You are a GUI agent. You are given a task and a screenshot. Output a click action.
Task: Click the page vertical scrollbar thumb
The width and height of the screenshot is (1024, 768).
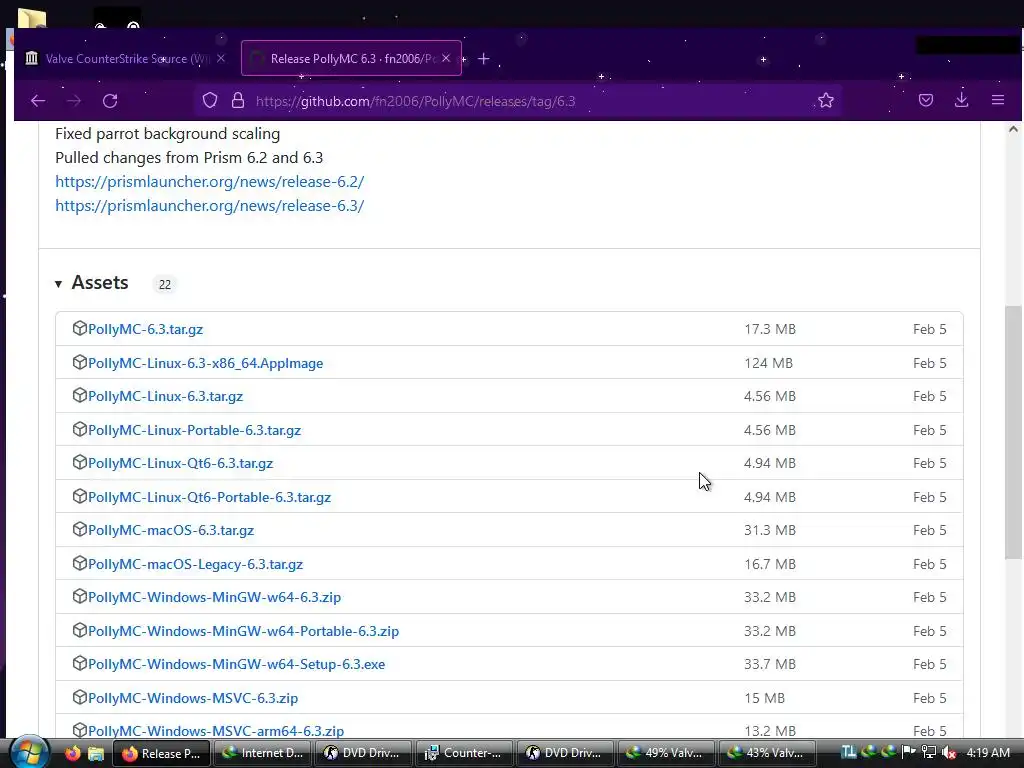click(x=1014, y=431)
